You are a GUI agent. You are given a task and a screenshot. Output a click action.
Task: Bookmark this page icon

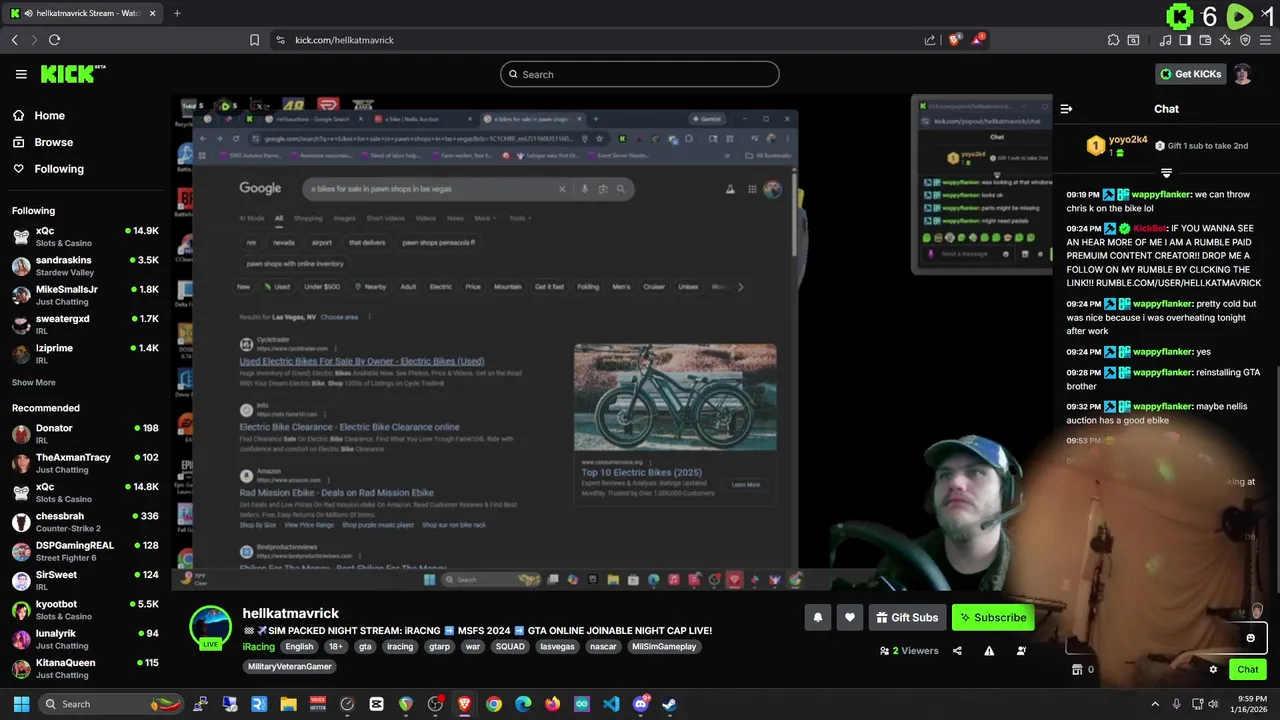(x=254, y=40)
